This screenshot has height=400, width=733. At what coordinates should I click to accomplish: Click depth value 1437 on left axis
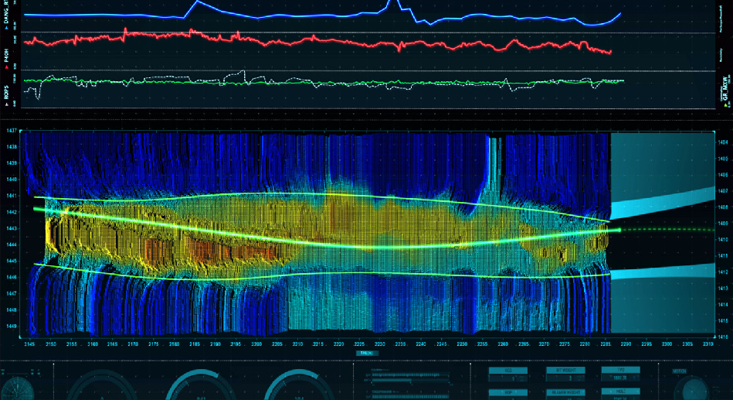(x=12, y=130)
